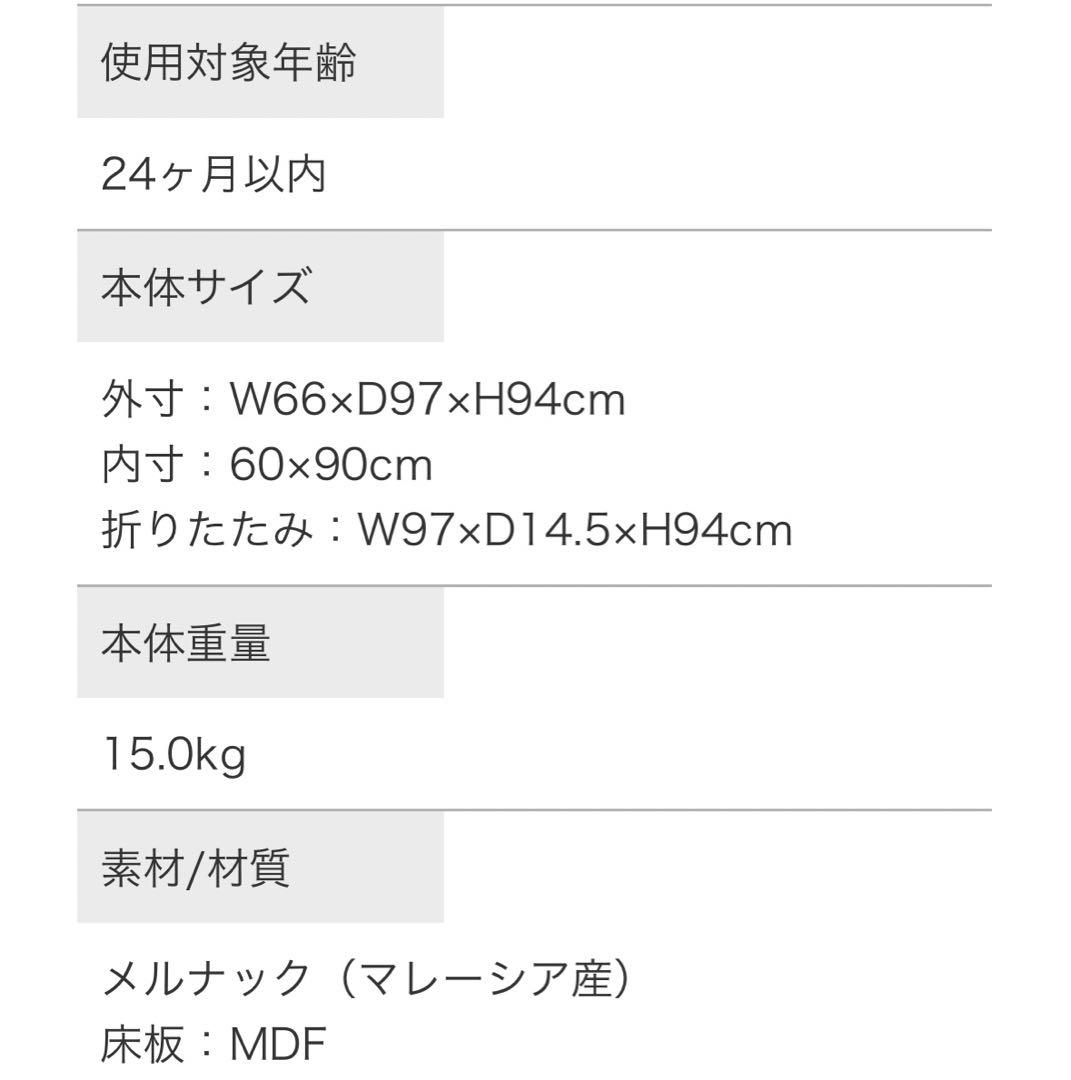Select the 本体重量 header cell
The width and height of the screenshot is (1071, 1080).
pos(260,643)
